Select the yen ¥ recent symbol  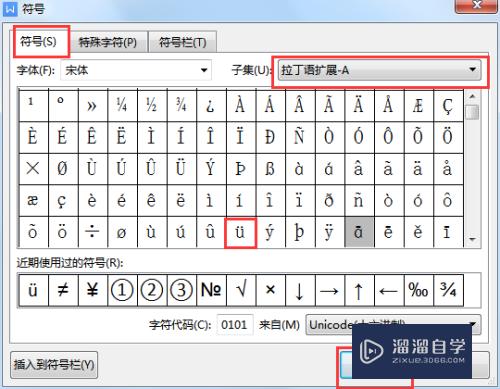click(x=93, y=290)
